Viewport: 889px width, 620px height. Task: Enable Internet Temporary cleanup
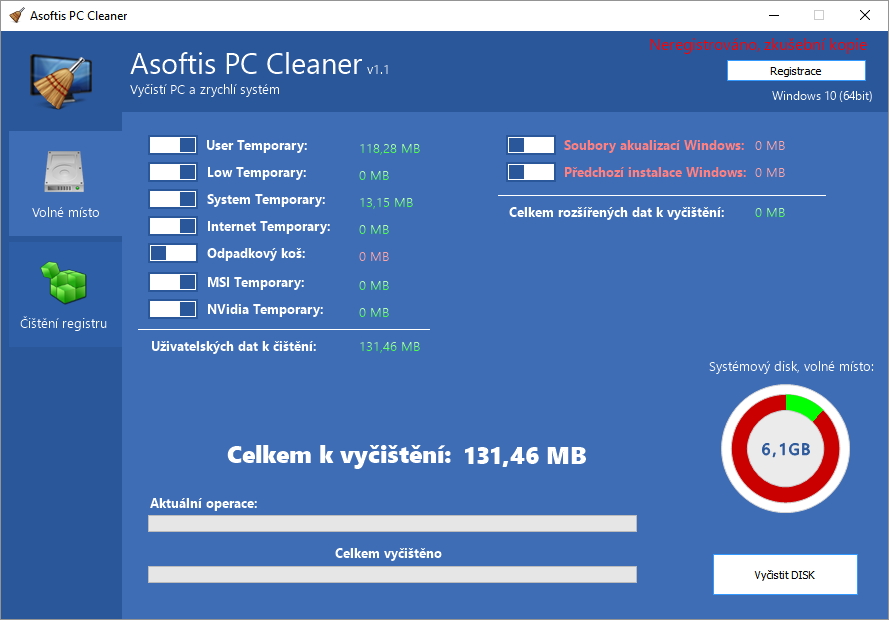click(x=172, y=225)
